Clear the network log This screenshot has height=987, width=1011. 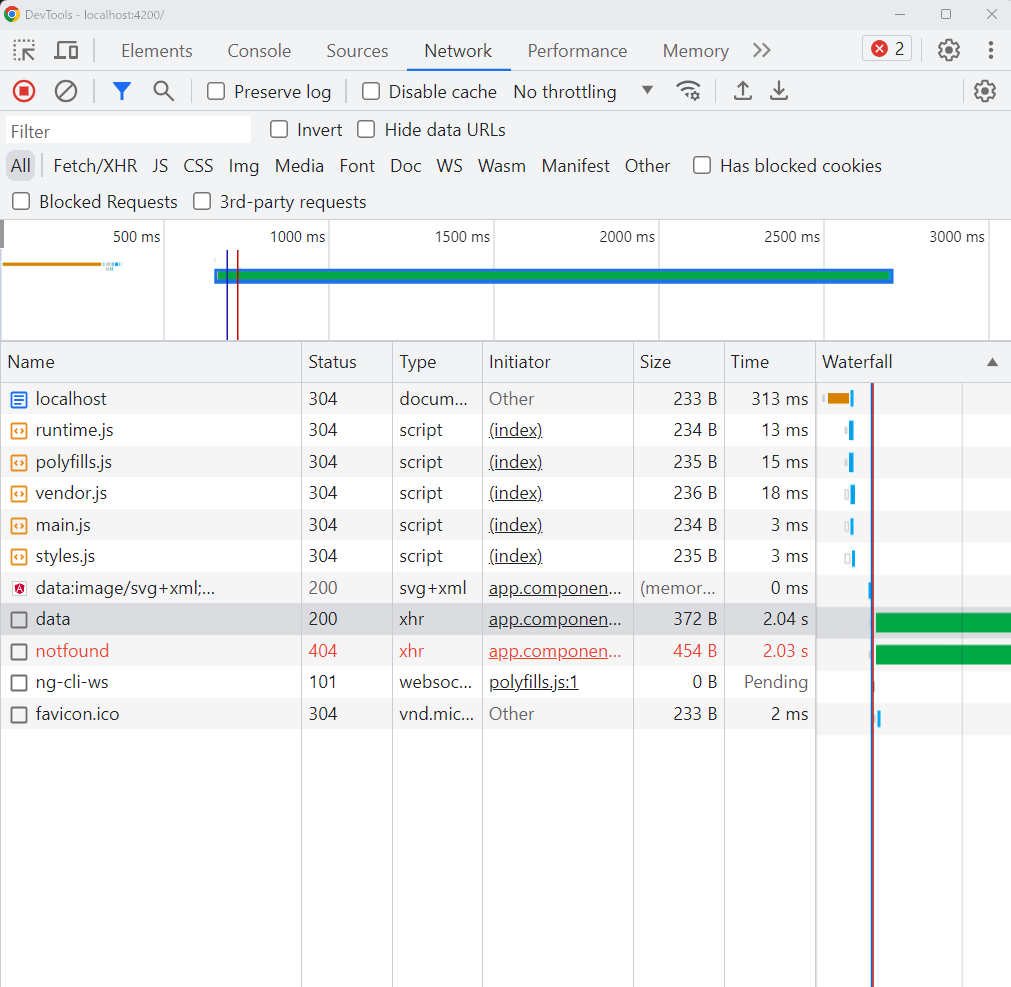click(x=66, y=91)
